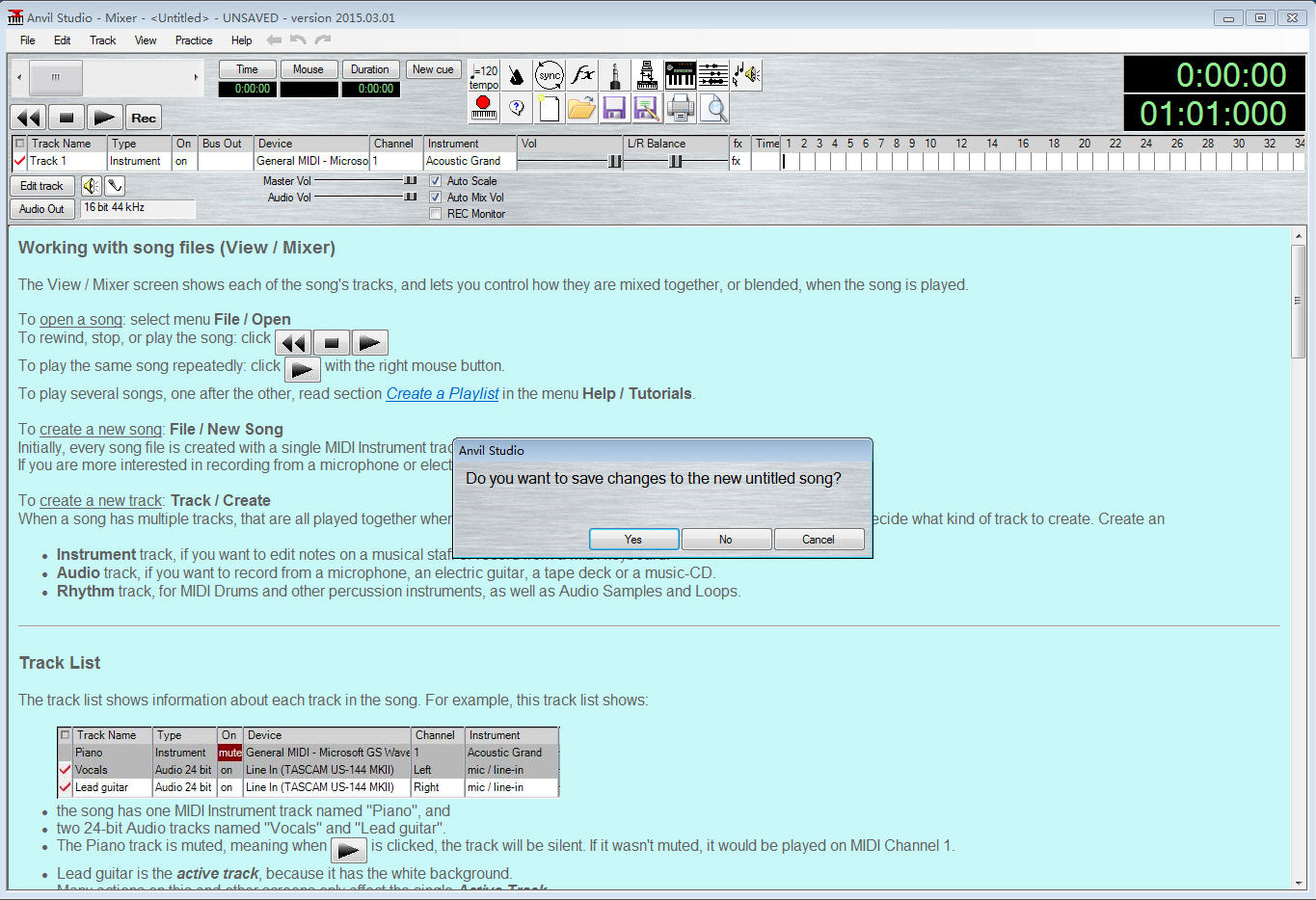Open Track 1 Device 'General MIDI' selector

click(311, 161)
